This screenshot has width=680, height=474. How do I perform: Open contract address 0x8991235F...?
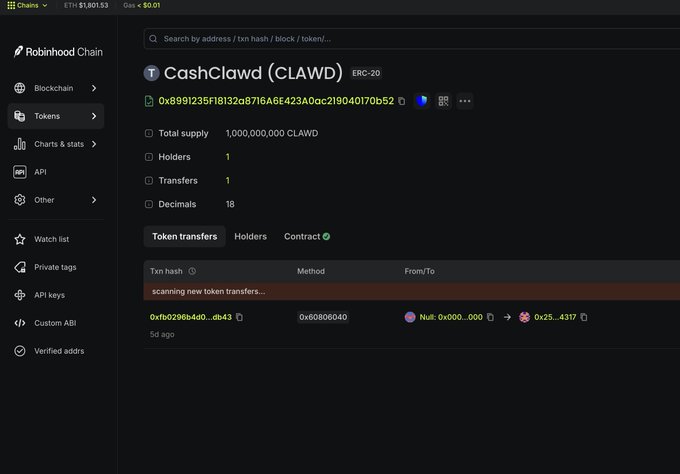(276, 101)
